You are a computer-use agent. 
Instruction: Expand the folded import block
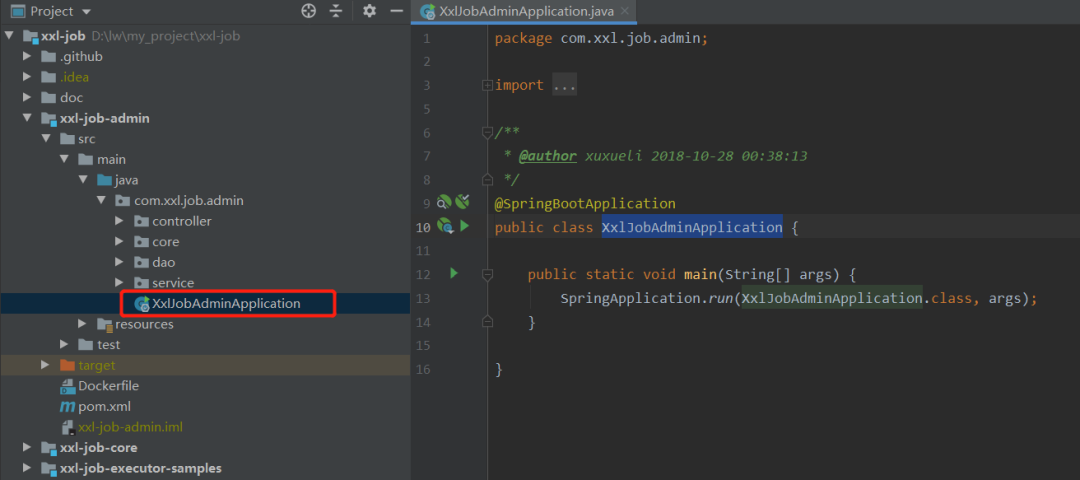point(488,85)
